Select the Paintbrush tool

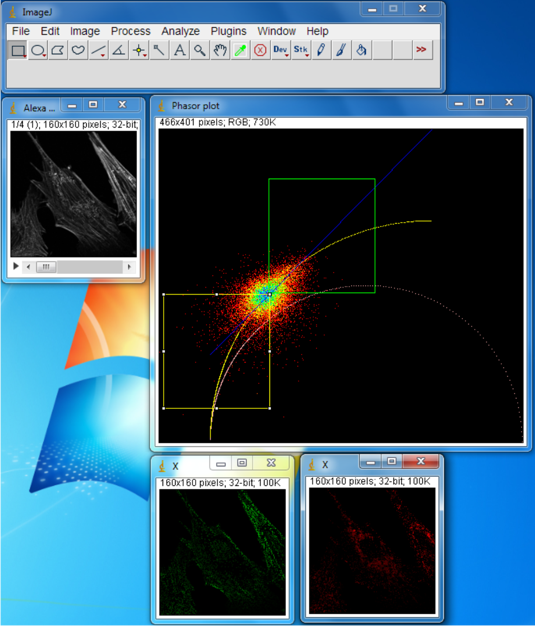tap(341, 50)
